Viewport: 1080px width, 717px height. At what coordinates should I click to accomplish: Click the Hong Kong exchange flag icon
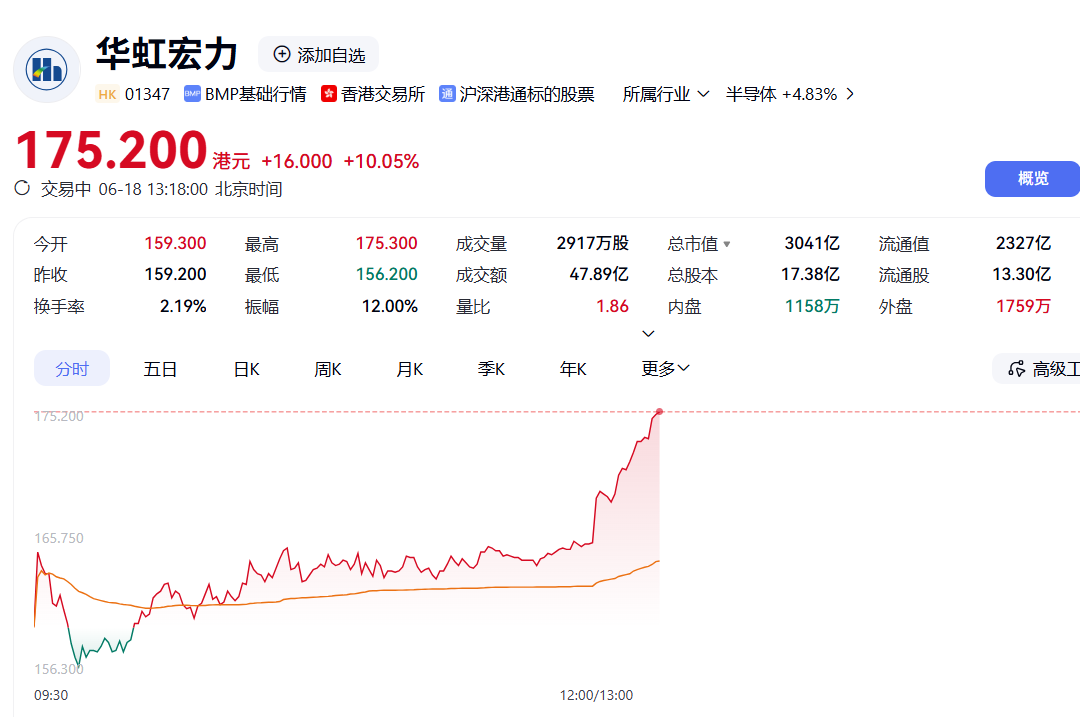(x=329, y=94)
